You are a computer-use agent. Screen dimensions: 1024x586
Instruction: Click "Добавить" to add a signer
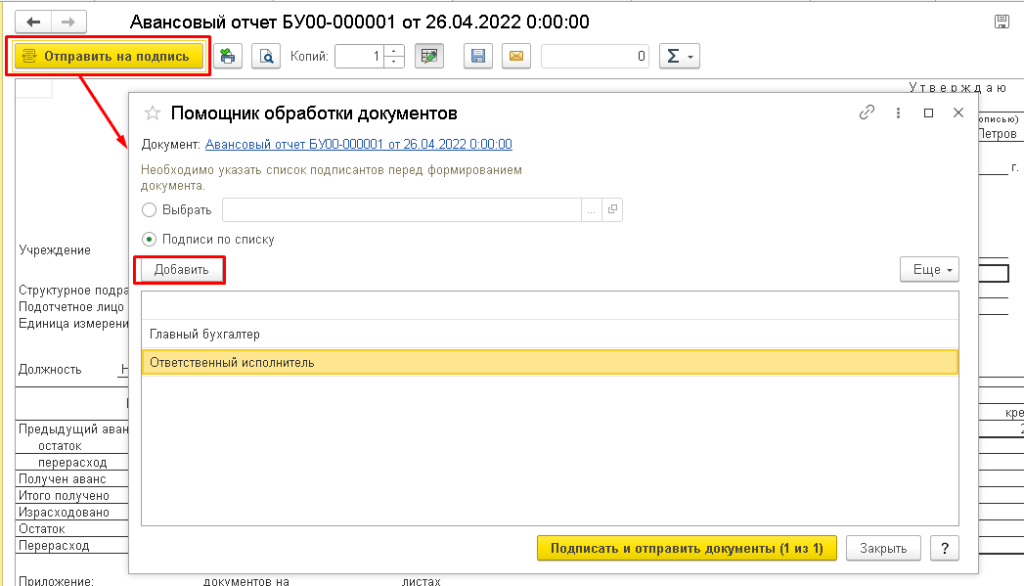click(x=181, y=270)
